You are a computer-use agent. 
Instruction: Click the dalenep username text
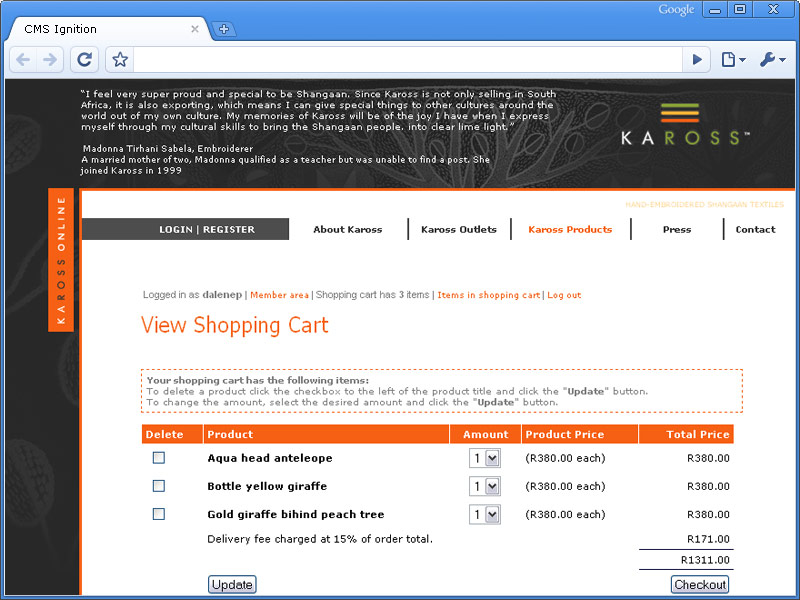click(x=222, y=295)
